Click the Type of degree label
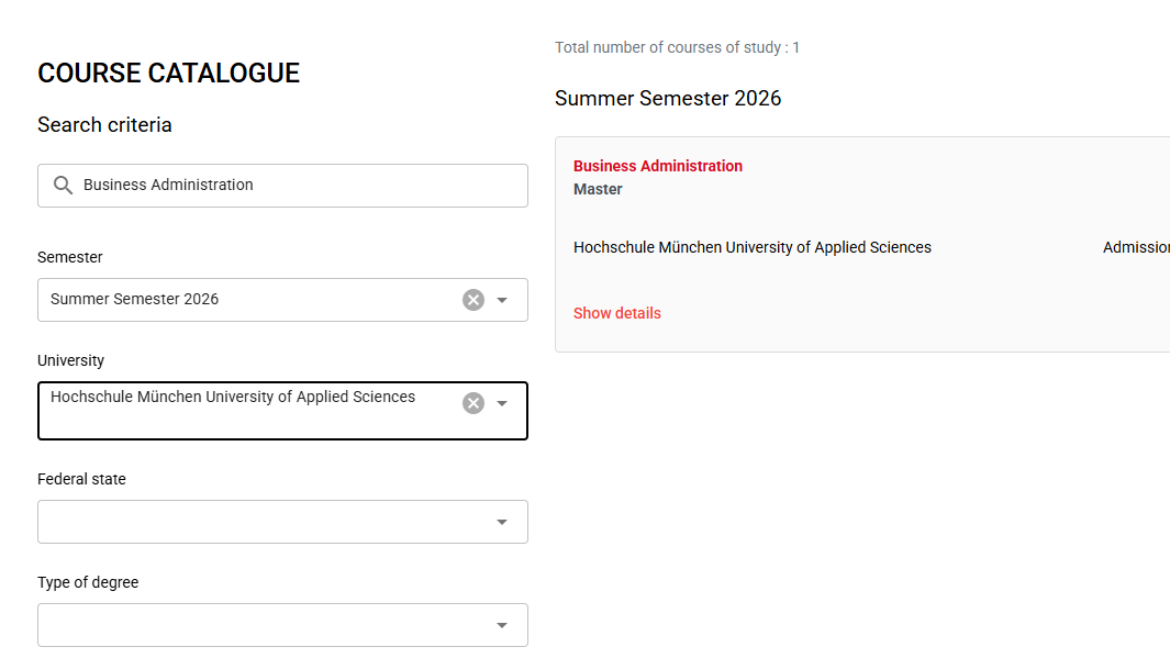 click(x=88, y=582)
